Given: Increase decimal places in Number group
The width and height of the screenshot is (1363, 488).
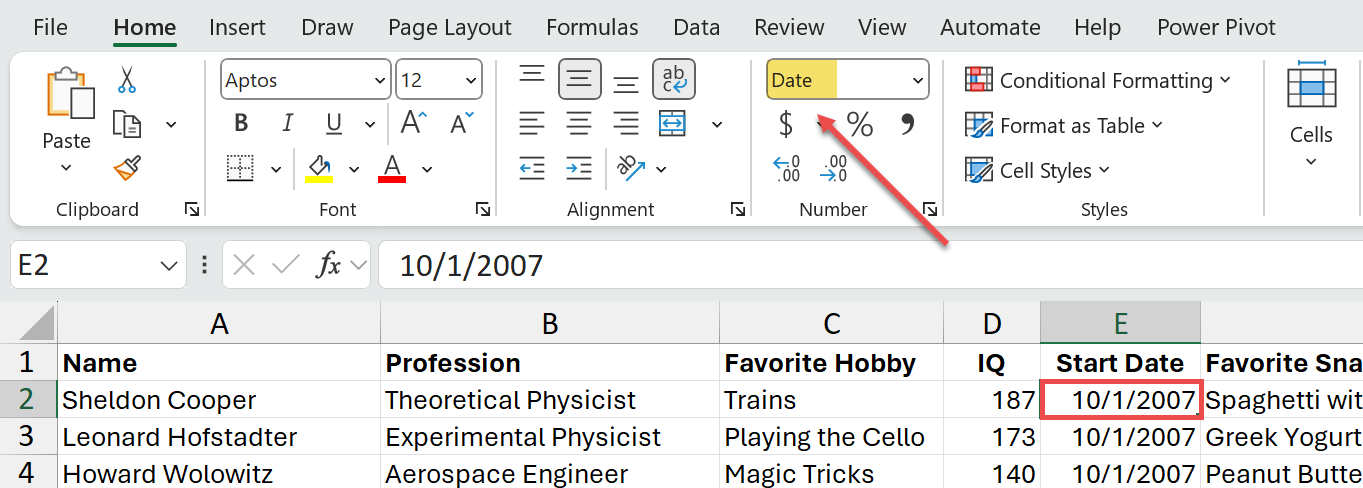Looking at the screenshot, I should click(787, 169).
